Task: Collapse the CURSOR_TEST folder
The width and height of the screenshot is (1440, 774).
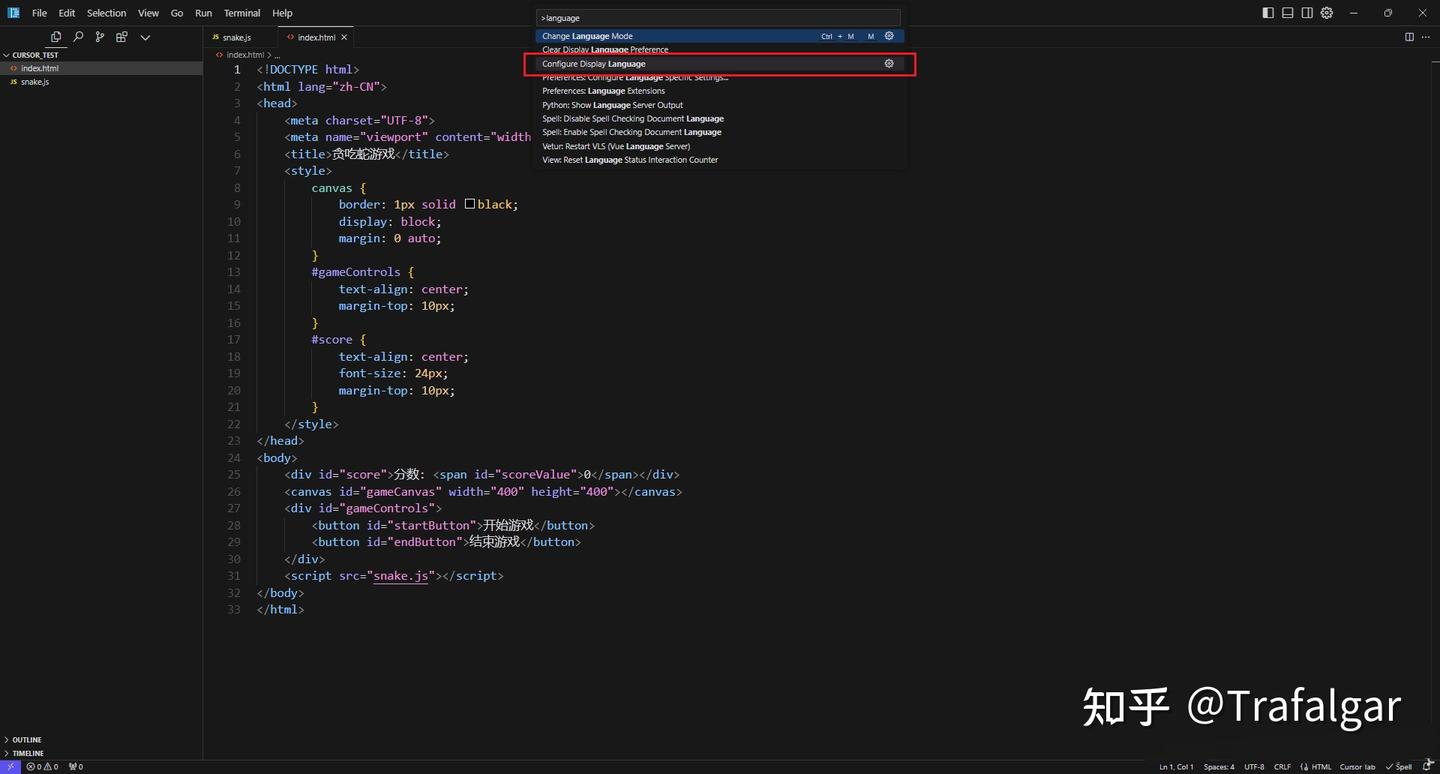Action: (x=34, y=55)
